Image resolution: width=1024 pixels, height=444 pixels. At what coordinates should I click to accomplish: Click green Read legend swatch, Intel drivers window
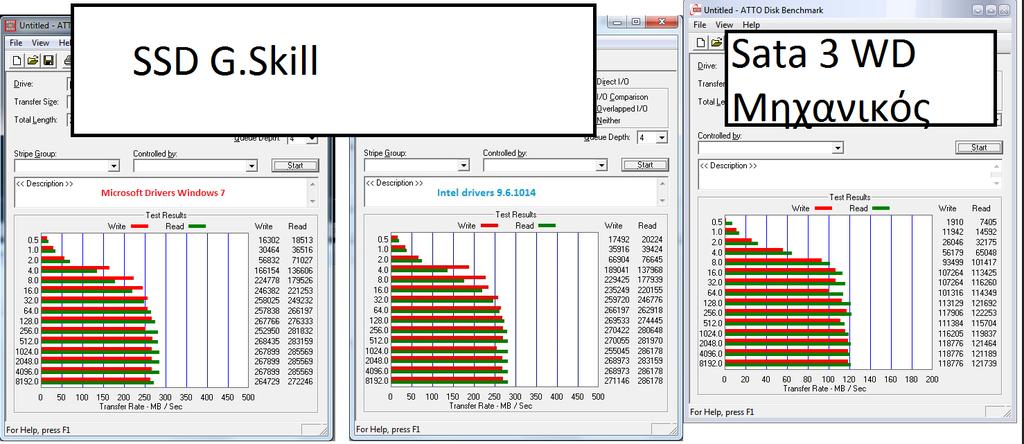pos(547,226)
